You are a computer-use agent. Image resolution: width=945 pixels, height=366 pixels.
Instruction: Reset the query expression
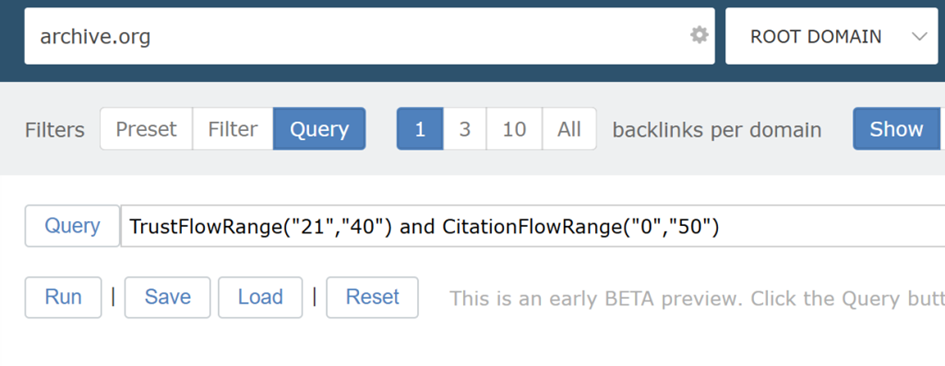[x=372, y=297]
